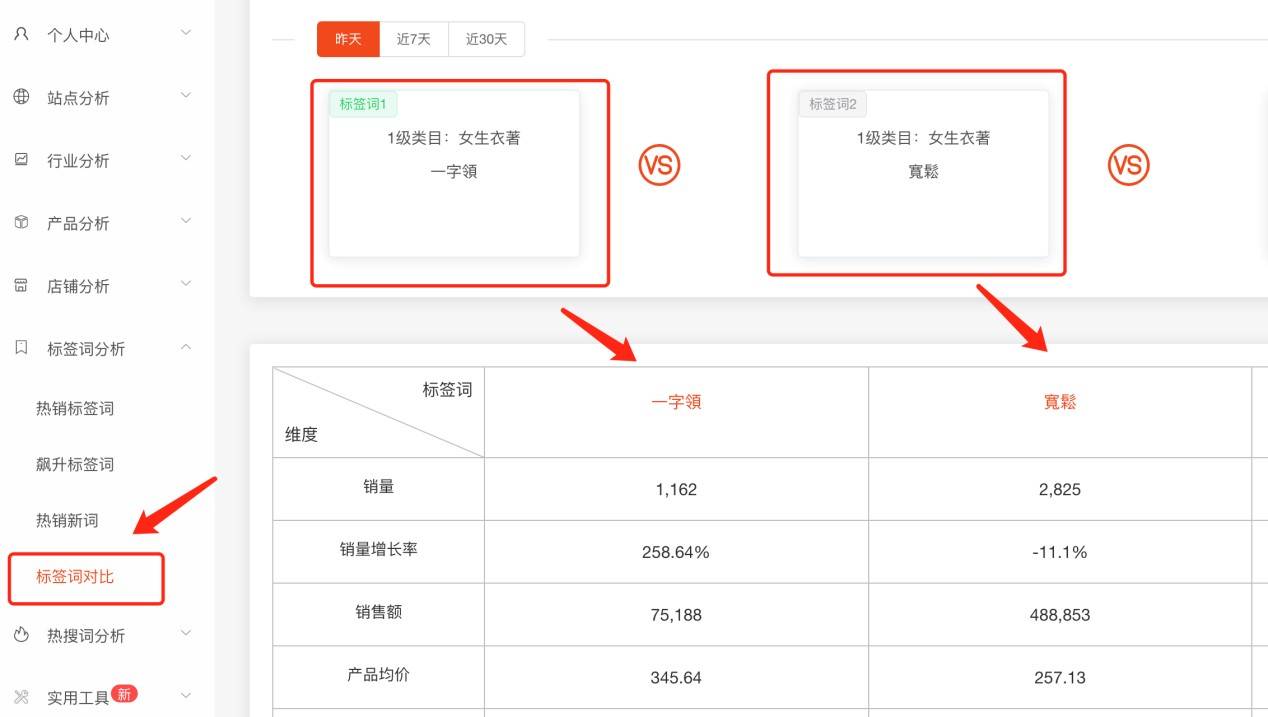Select the 标签词2 card for 寬鬆
This screenshot has width=1268, height=717.
coord(923,173)
